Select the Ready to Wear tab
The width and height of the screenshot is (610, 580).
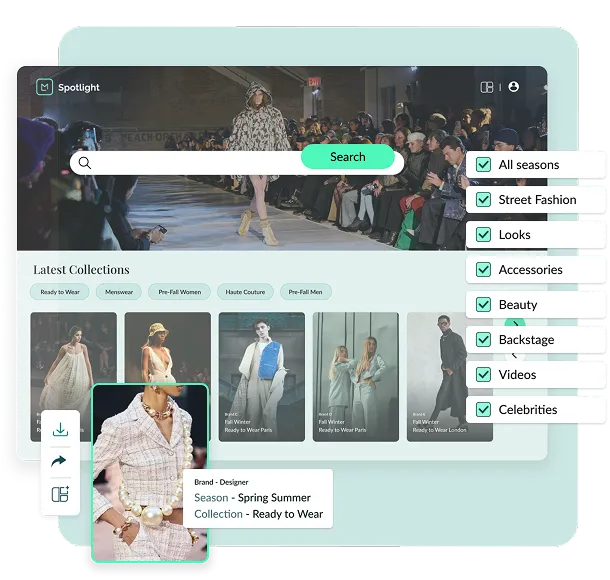coord(60,292)
